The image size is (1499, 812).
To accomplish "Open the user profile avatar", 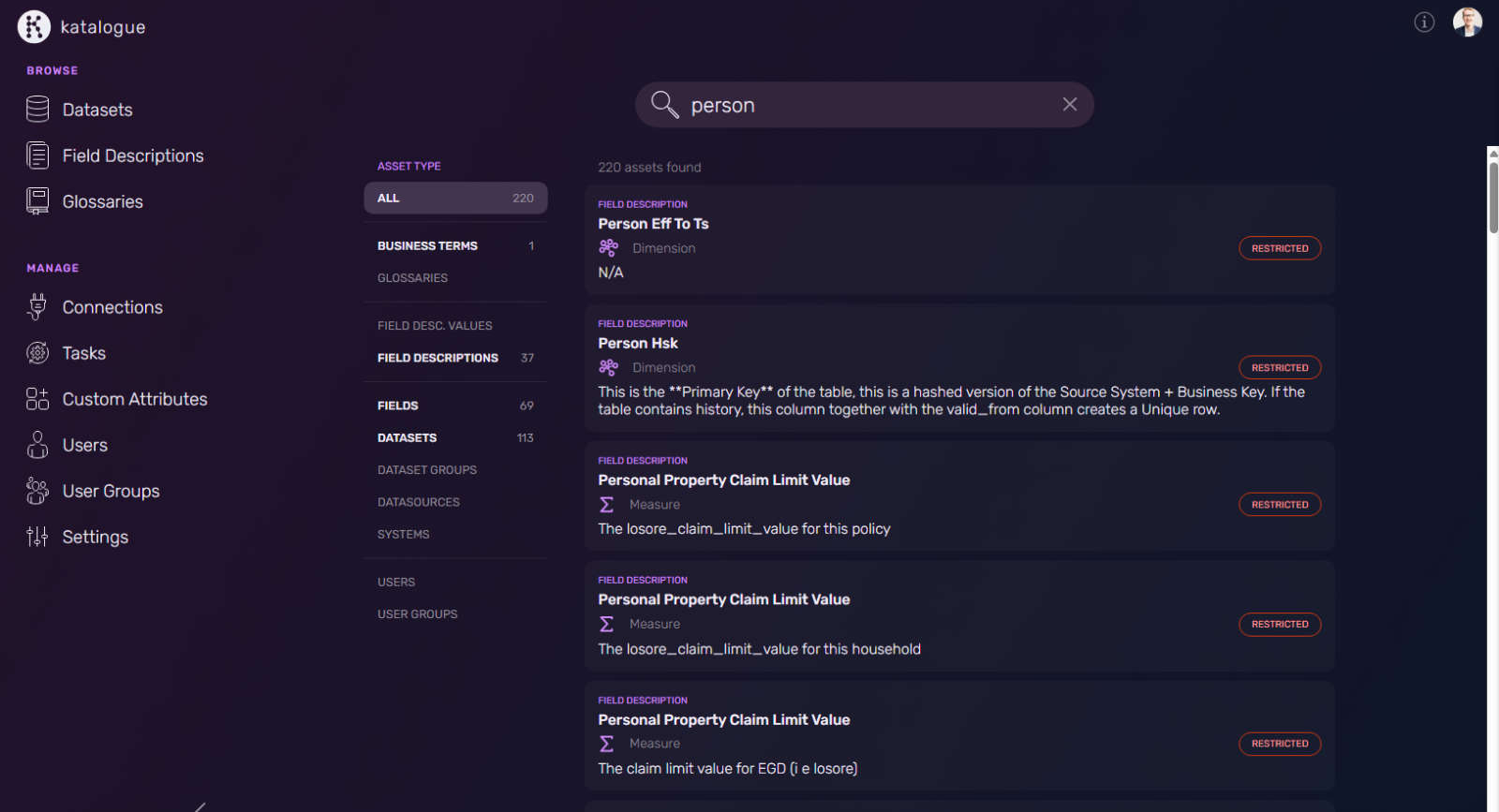I will tap(1467, 22).
